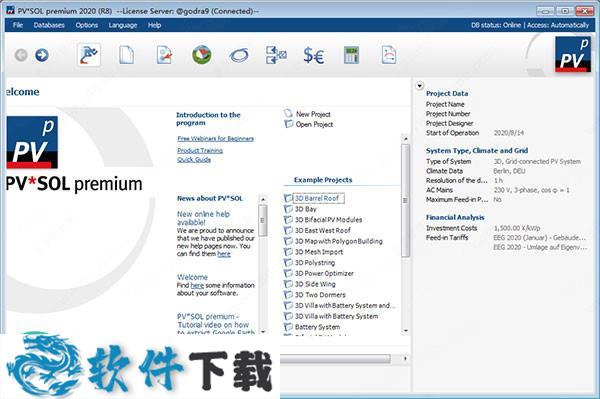The width and height of the screenshot is (600, 399).
Task: Select the 3D Villa with Battery System example
Action: 336,316
